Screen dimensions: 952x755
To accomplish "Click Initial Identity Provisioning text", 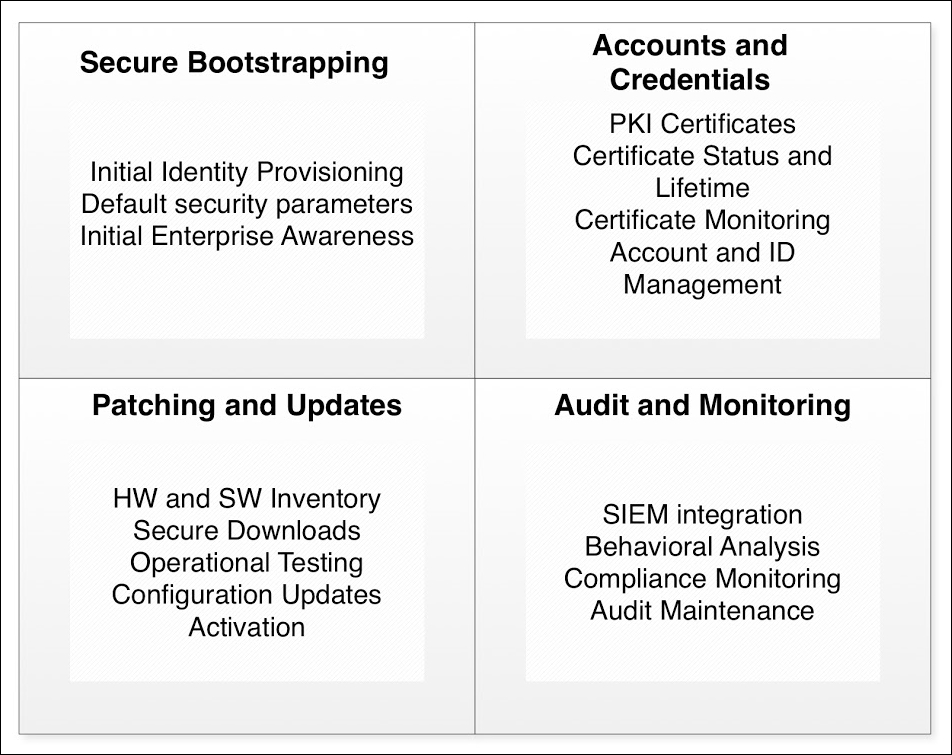I will click(246, 172).
